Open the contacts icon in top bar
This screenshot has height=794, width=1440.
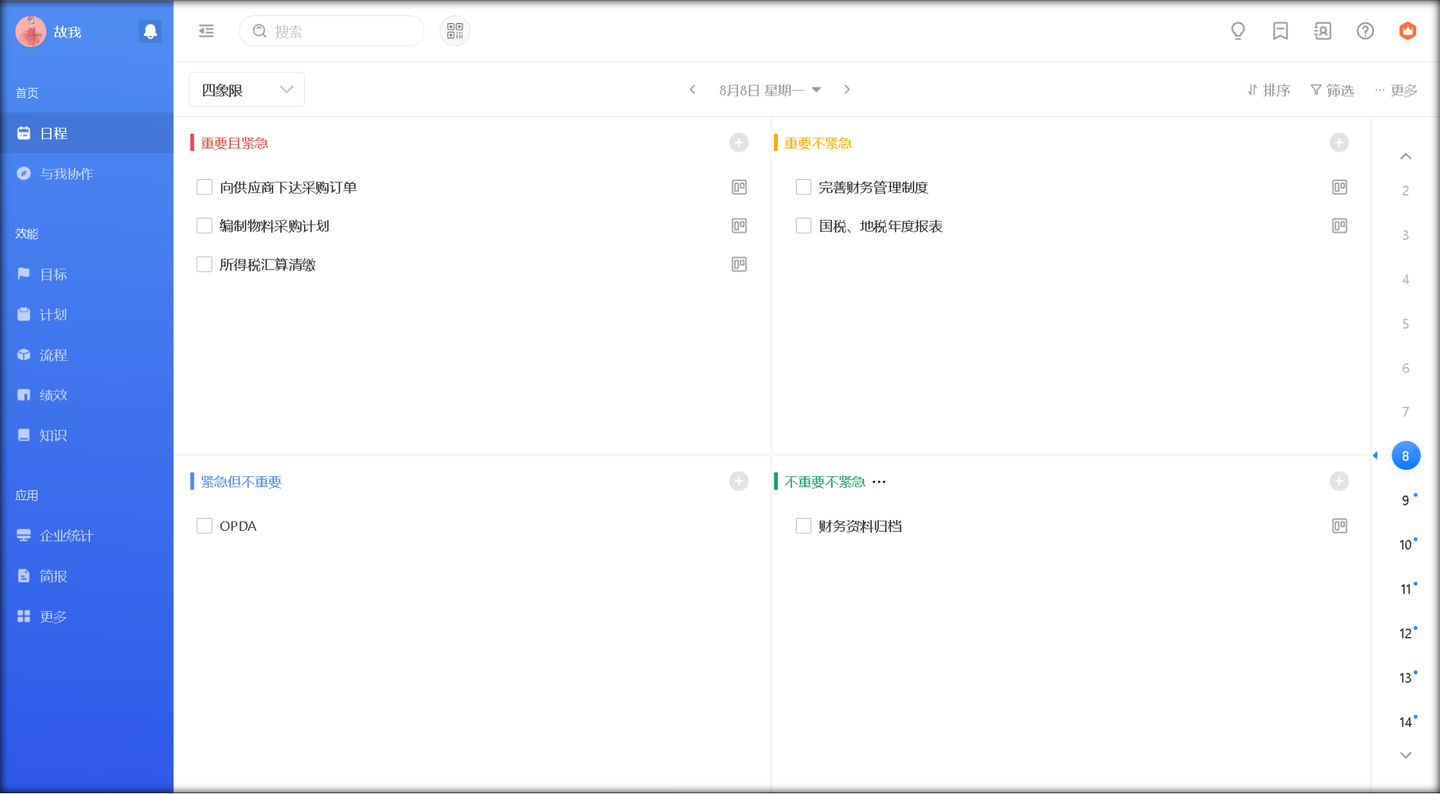1322,32
